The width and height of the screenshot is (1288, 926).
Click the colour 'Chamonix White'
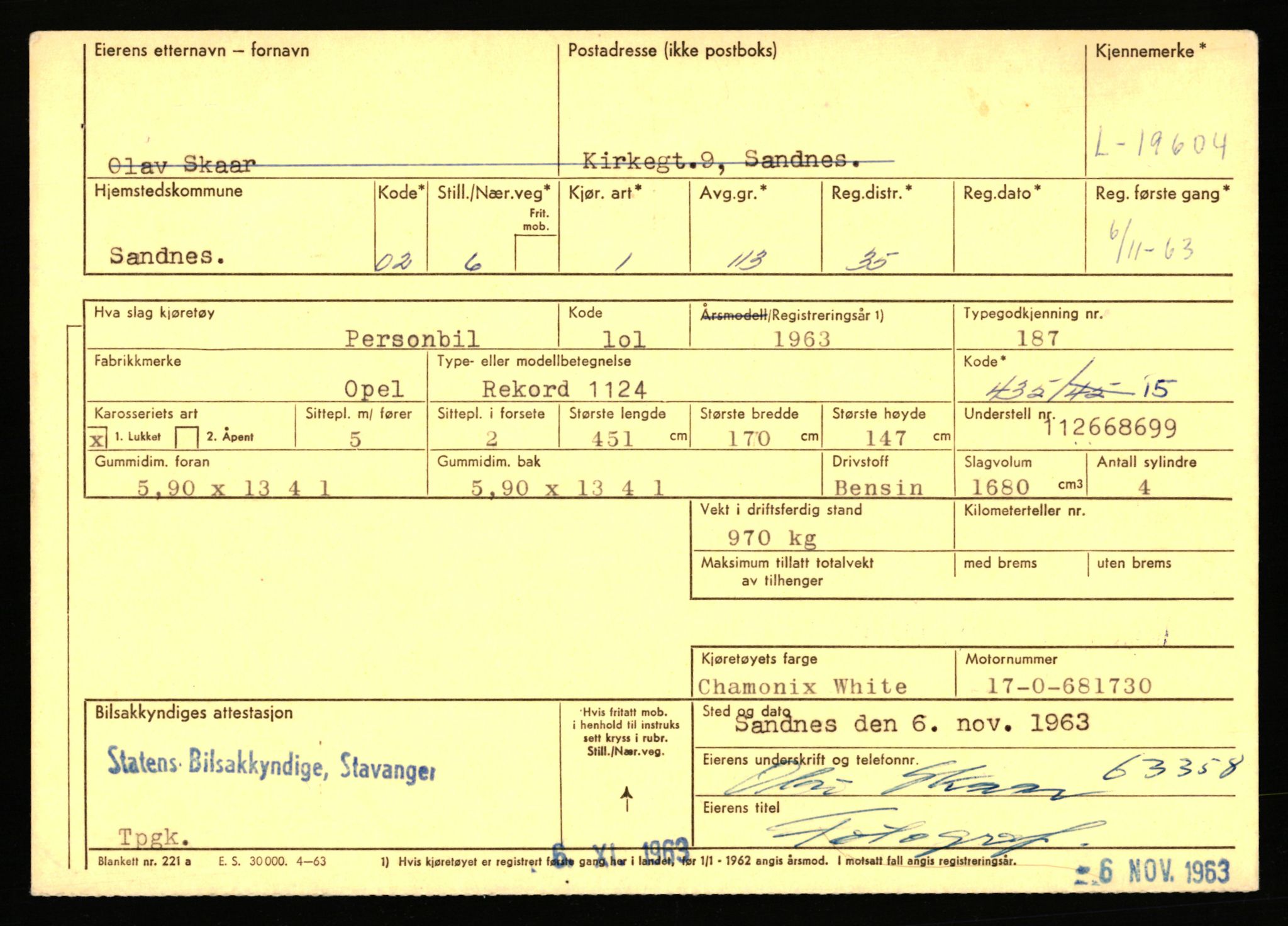802,686
